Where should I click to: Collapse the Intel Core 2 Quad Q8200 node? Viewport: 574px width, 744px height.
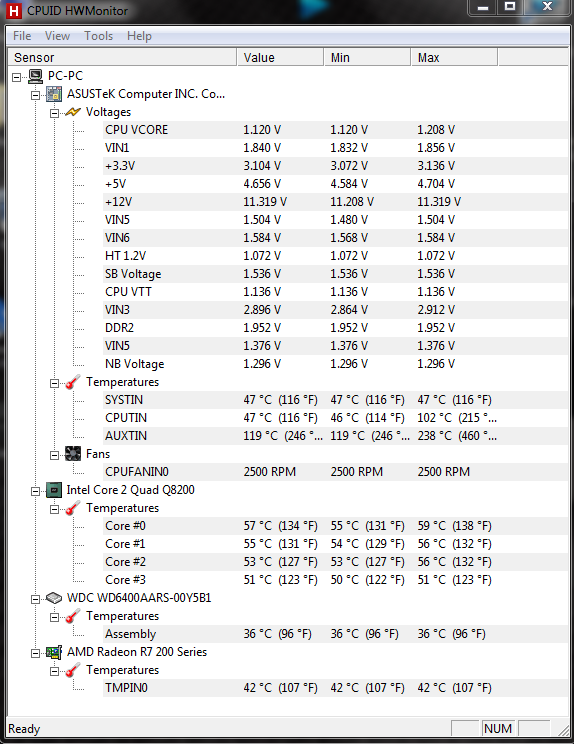pyautogui.click(x=36, y=492)
